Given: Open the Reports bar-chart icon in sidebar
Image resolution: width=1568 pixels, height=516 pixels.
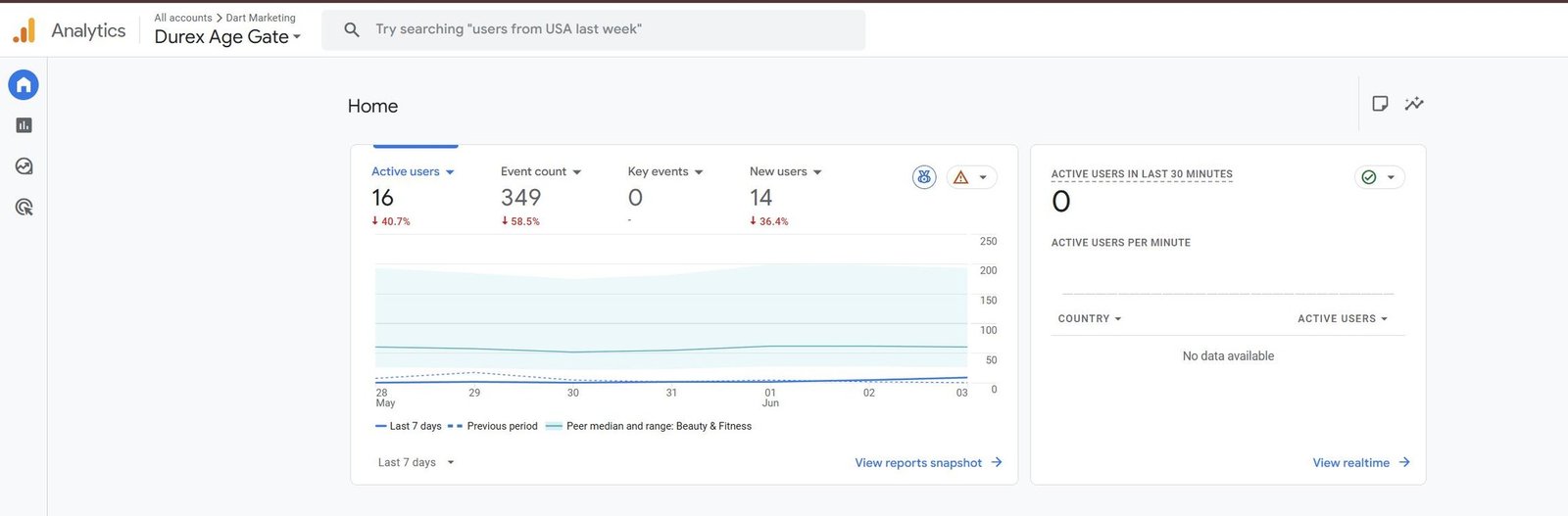Looking at the screenshot, I should pyautogui.click(x=24, y=125).
